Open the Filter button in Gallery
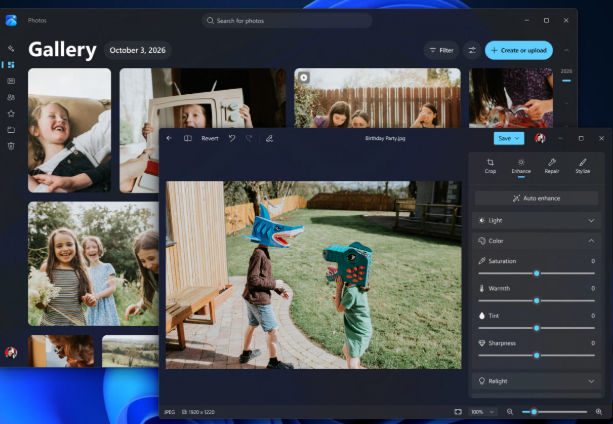 point(441,50)
